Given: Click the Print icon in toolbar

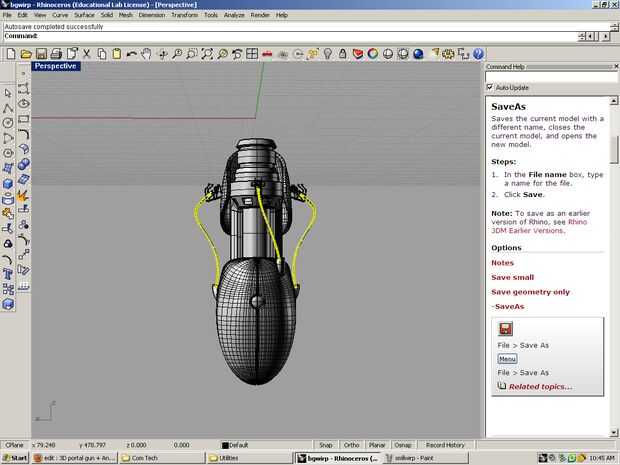Looking at the screenshot, I should [x=57, y=54].
